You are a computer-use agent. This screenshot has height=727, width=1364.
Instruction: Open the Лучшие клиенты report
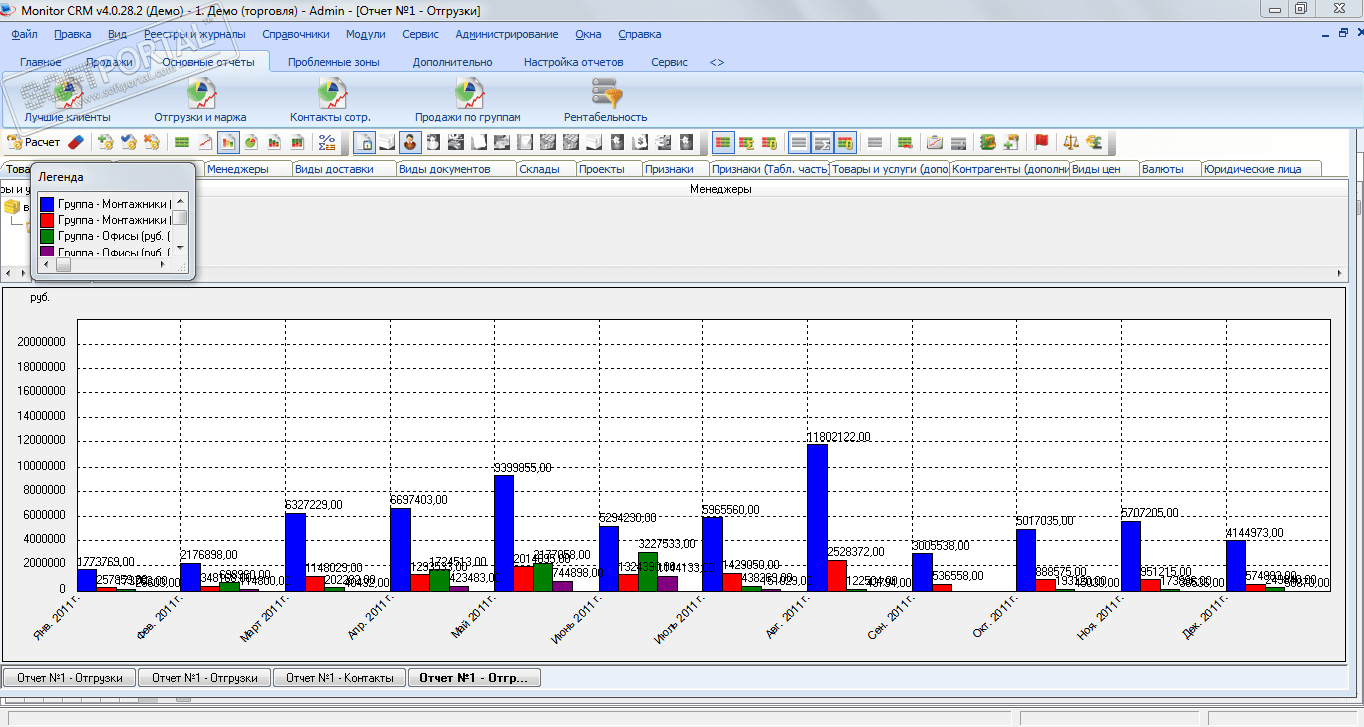pos(68,95)
